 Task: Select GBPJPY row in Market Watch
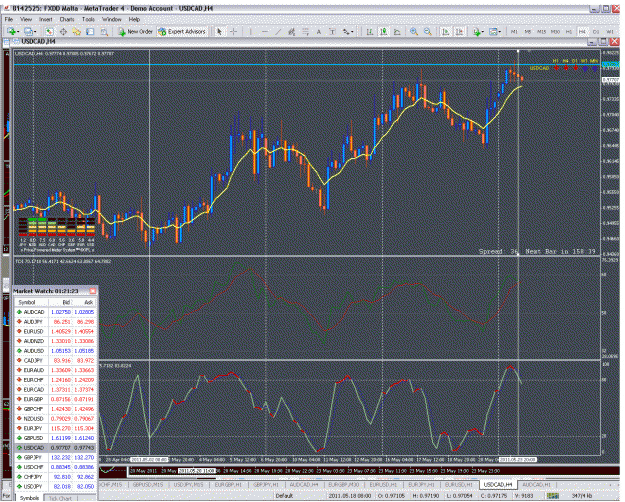pyautogui.click(x=55, y=457)
